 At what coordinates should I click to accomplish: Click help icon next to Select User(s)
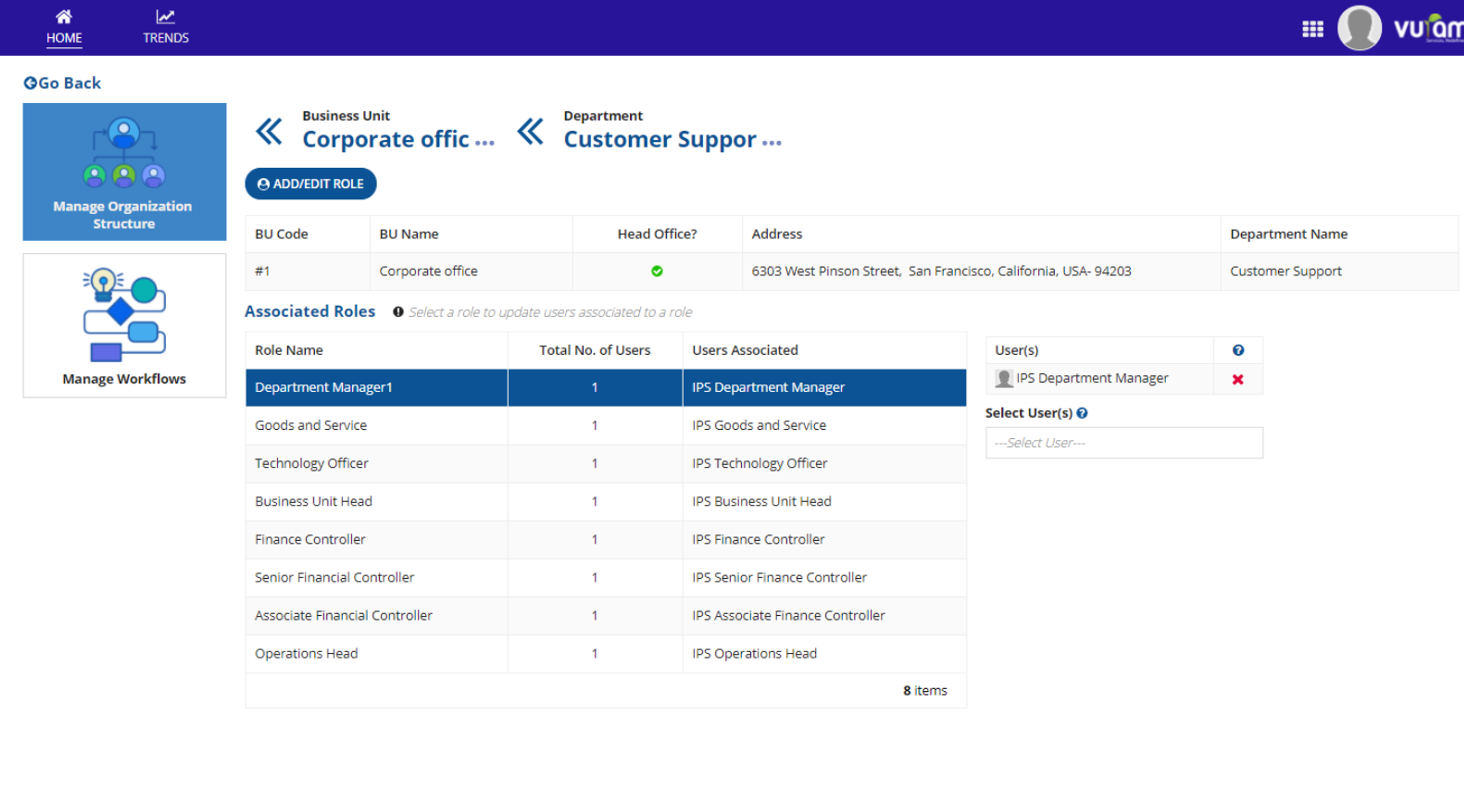tap(1082, 413)
